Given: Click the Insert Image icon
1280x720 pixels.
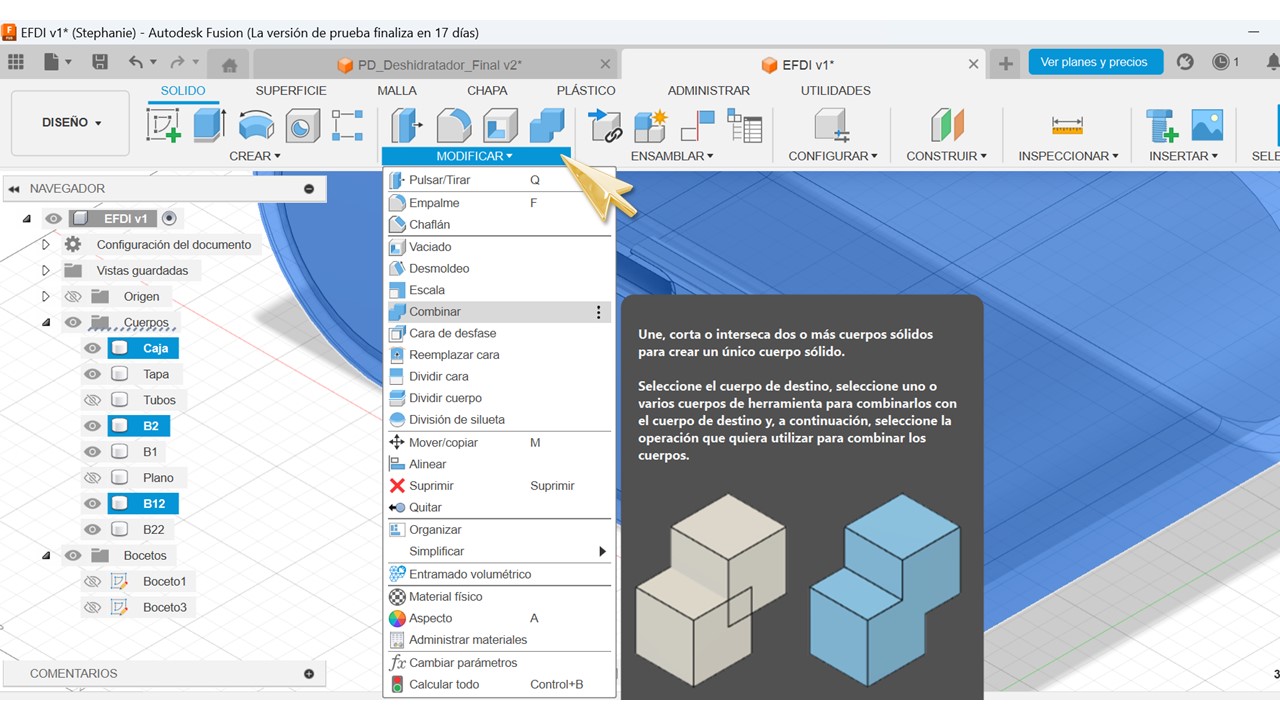Looking at the screenshot, I should [1207, 125].
